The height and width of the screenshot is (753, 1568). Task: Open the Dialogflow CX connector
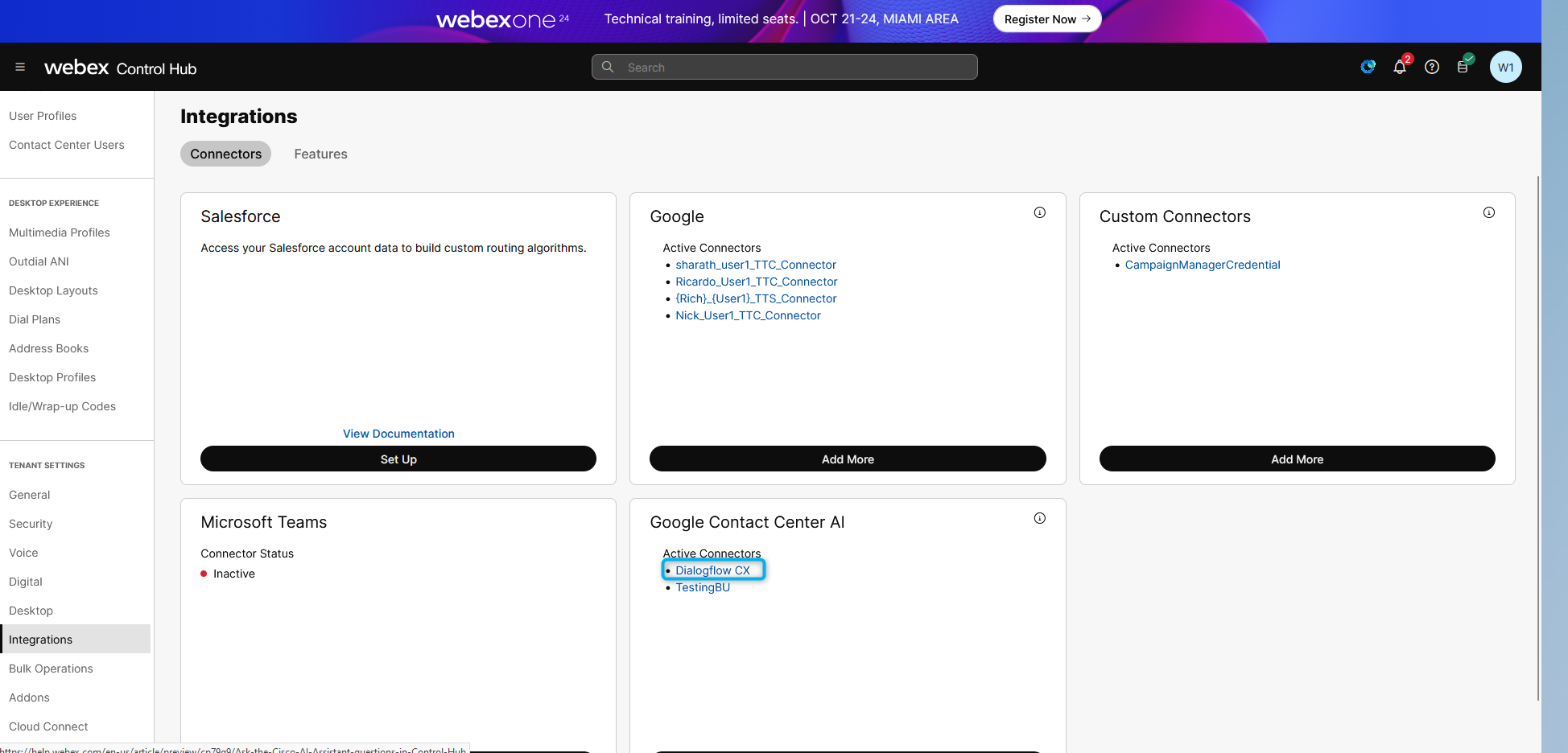click(x=712, y=570)
